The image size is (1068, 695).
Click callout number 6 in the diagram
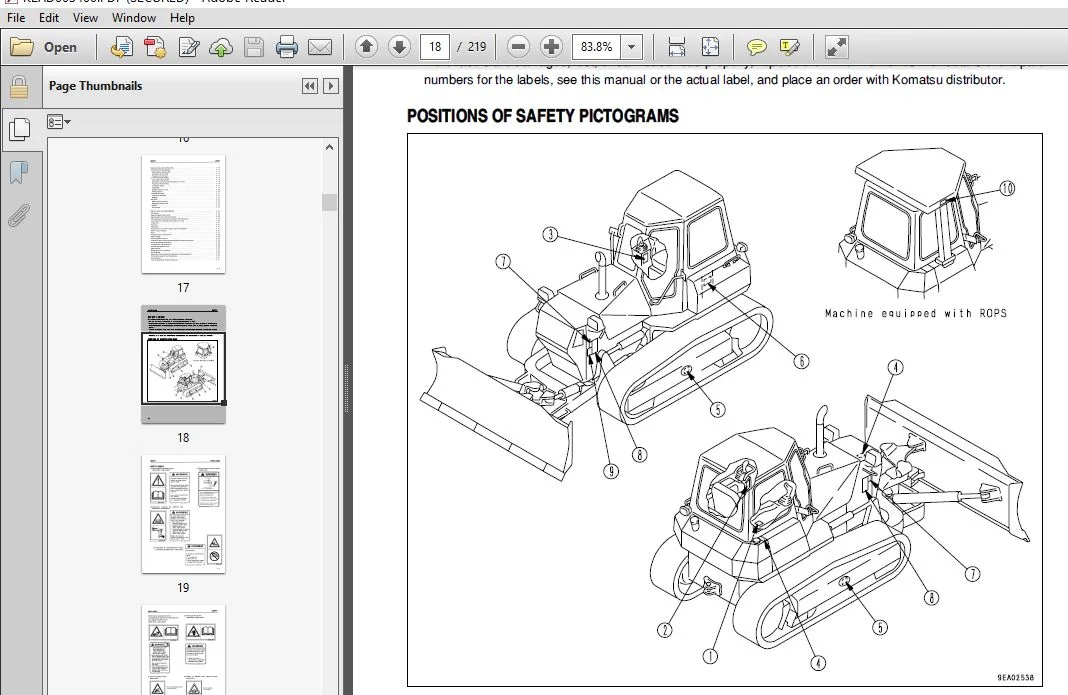pyautogui.click(x=802, y=361)
